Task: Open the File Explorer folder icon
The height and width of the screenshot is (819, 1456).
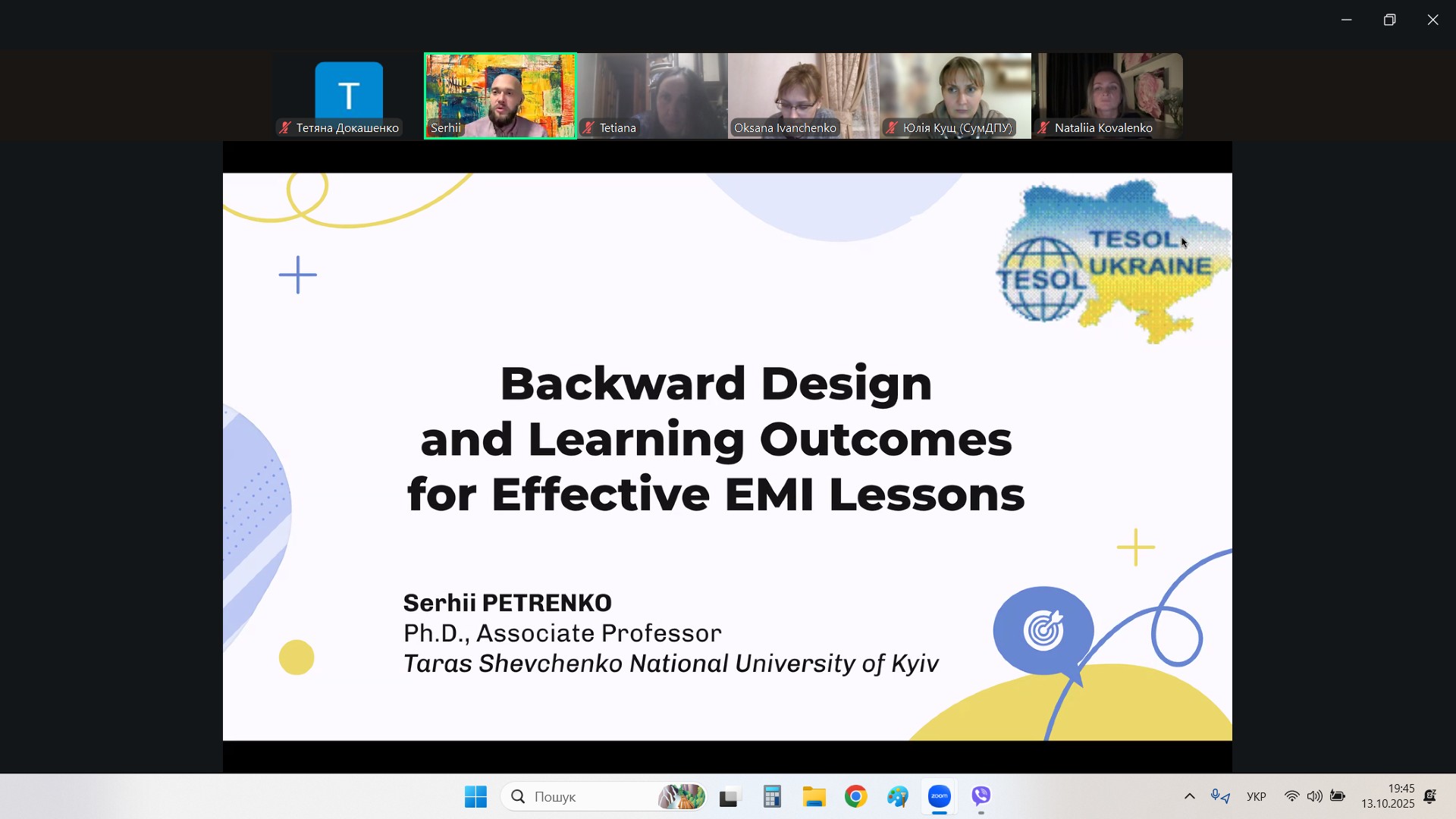Action: pyautogui.click(x=814, y=796)
